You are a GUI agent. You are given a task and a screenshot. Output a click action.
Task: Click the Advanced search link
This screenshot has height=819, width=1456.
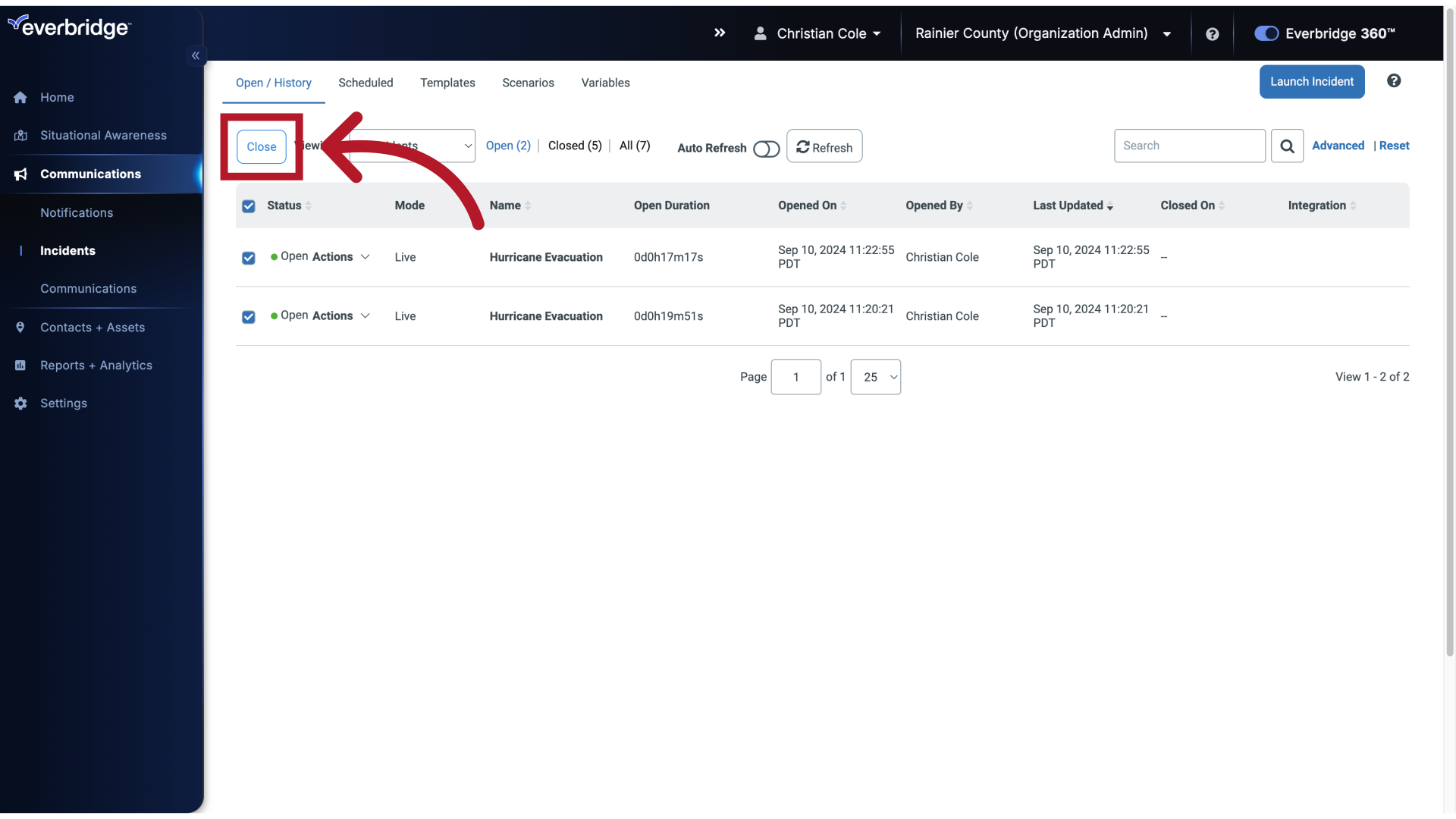tap(1338, 146)
